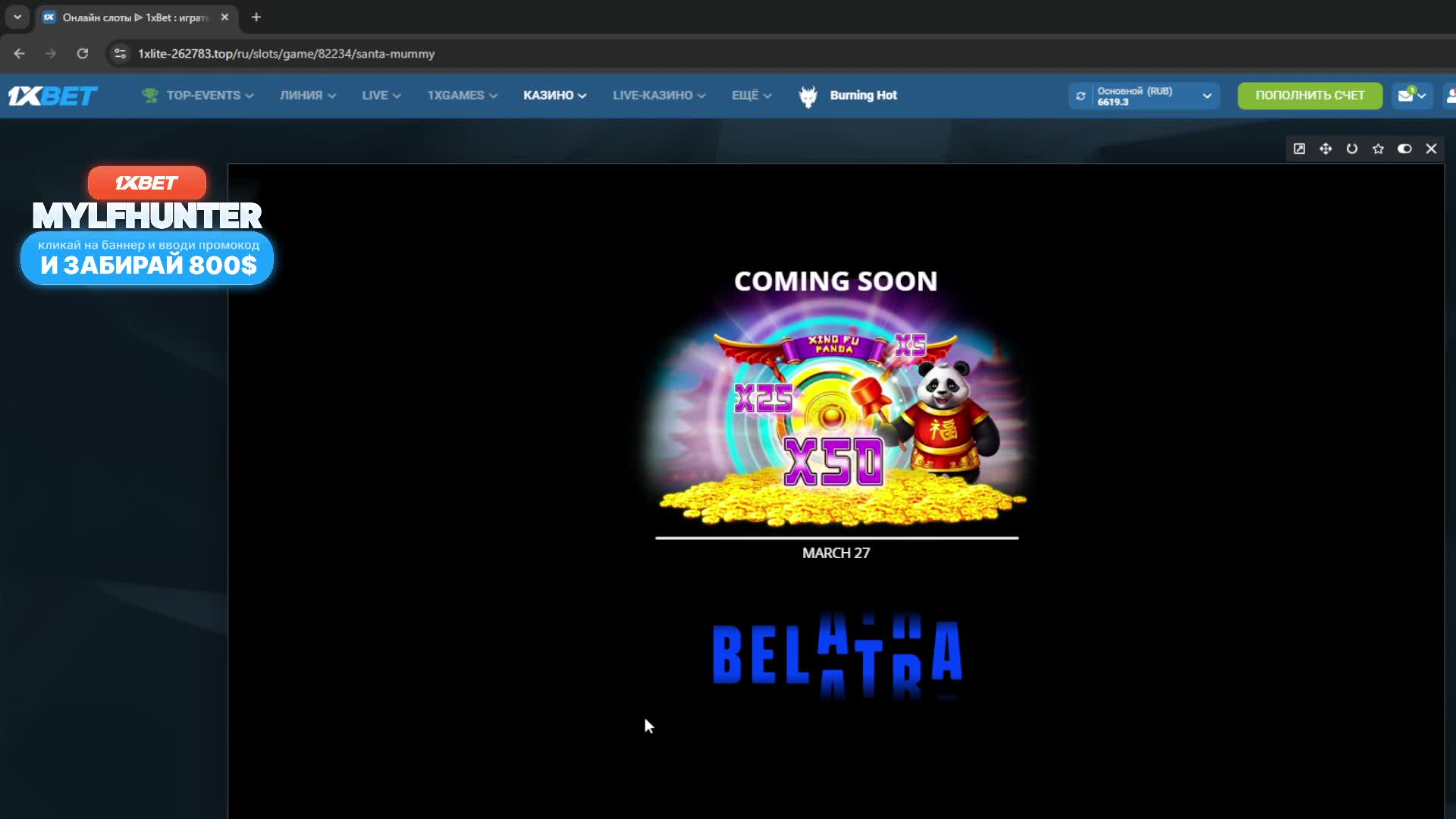The height and width of the screenshot is (819, 1456).
Task: Open game in new window icon
Action: click(x=1299, y=149)
